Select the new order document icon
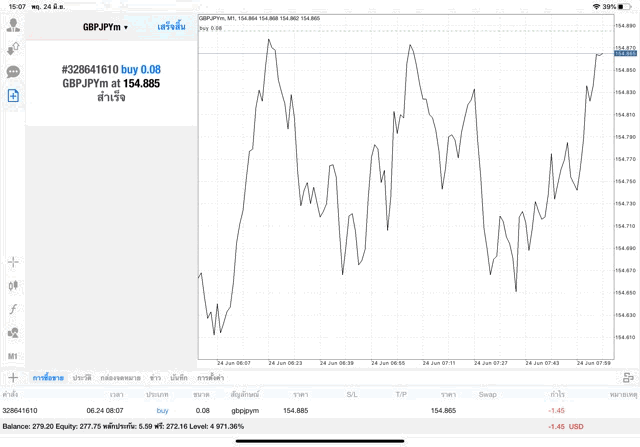Viewport: 640px width, 447px height. 13,96
